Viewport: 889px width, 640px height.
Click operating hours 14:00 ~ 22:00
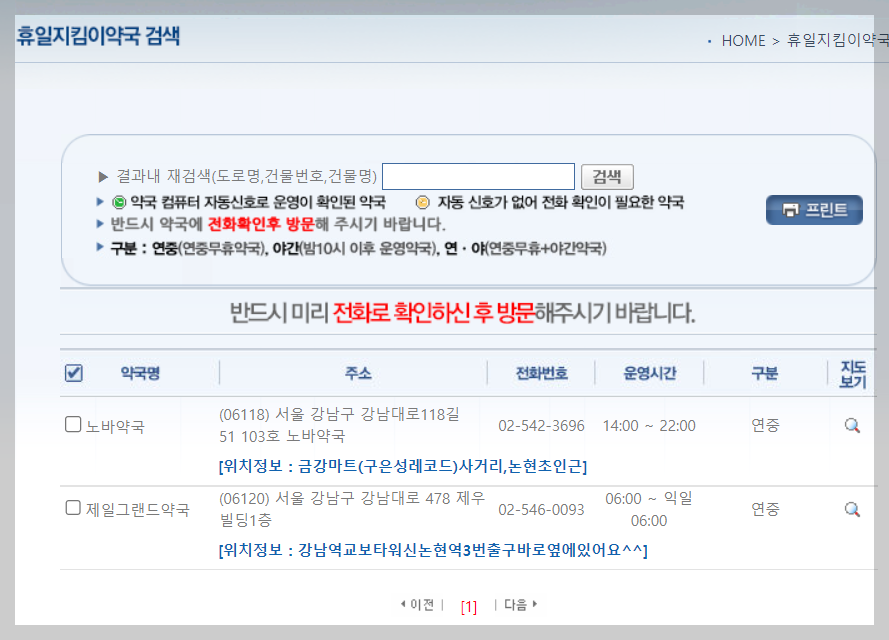pos(649,426)
